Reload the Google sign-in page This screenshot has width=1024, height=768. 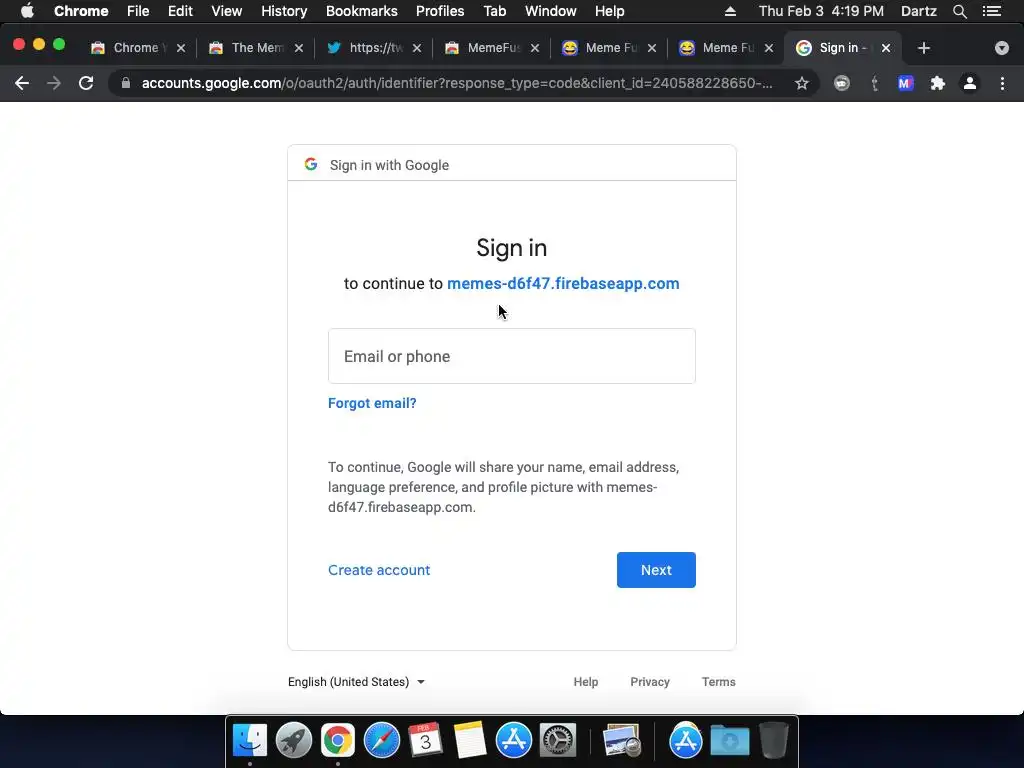click(86, 83)
